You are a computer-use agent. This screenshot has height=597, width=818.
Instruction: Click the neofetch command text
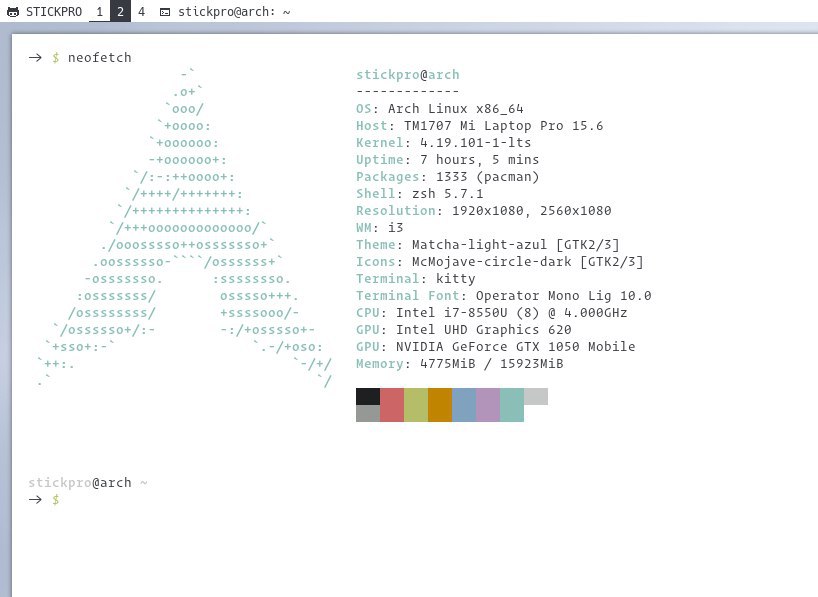pyautogui.click(x=100, y=57)
